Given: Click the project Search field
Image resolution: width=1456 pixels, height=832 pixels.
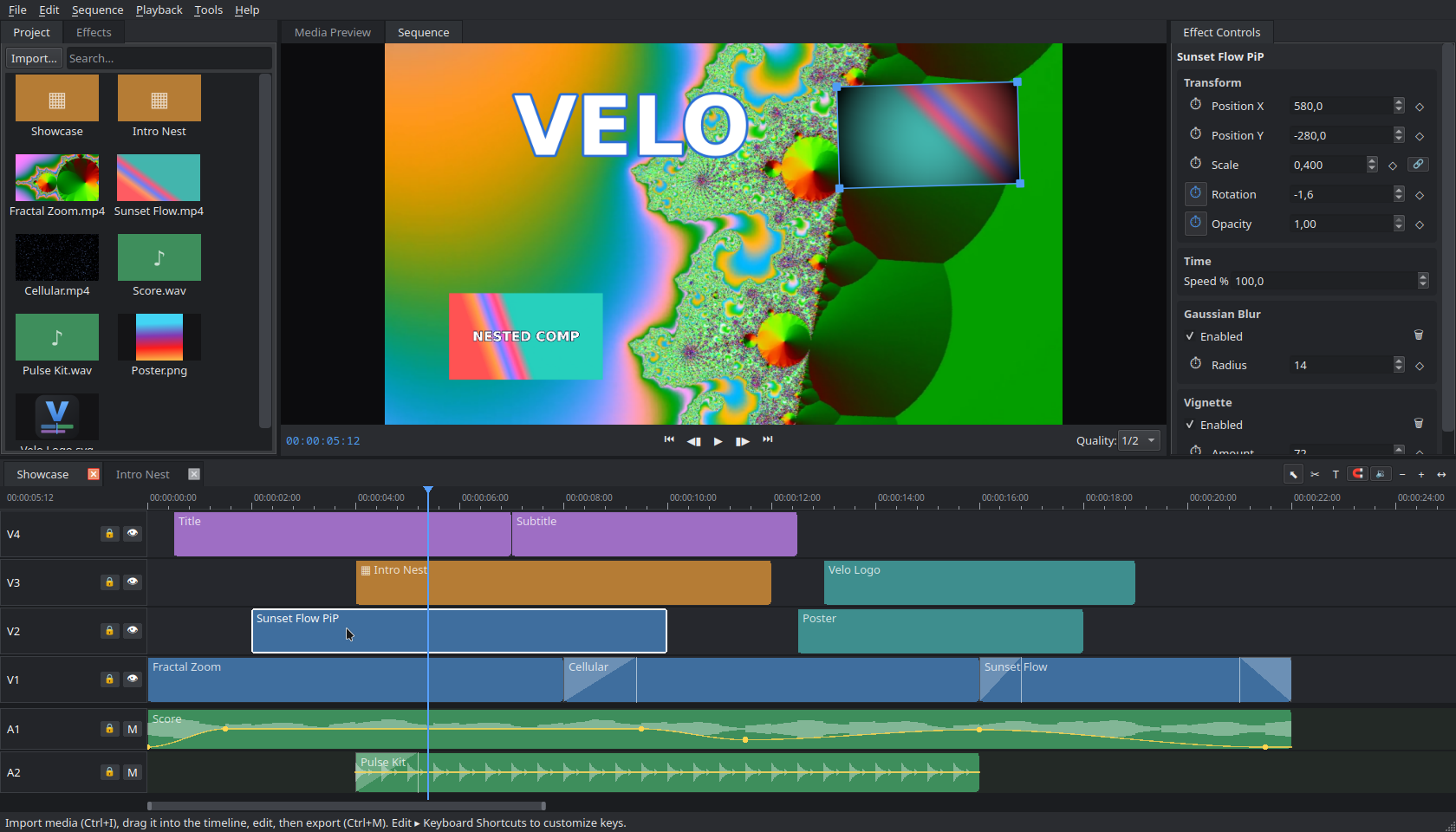Looking at the screenshot, I should coord(169,58).
